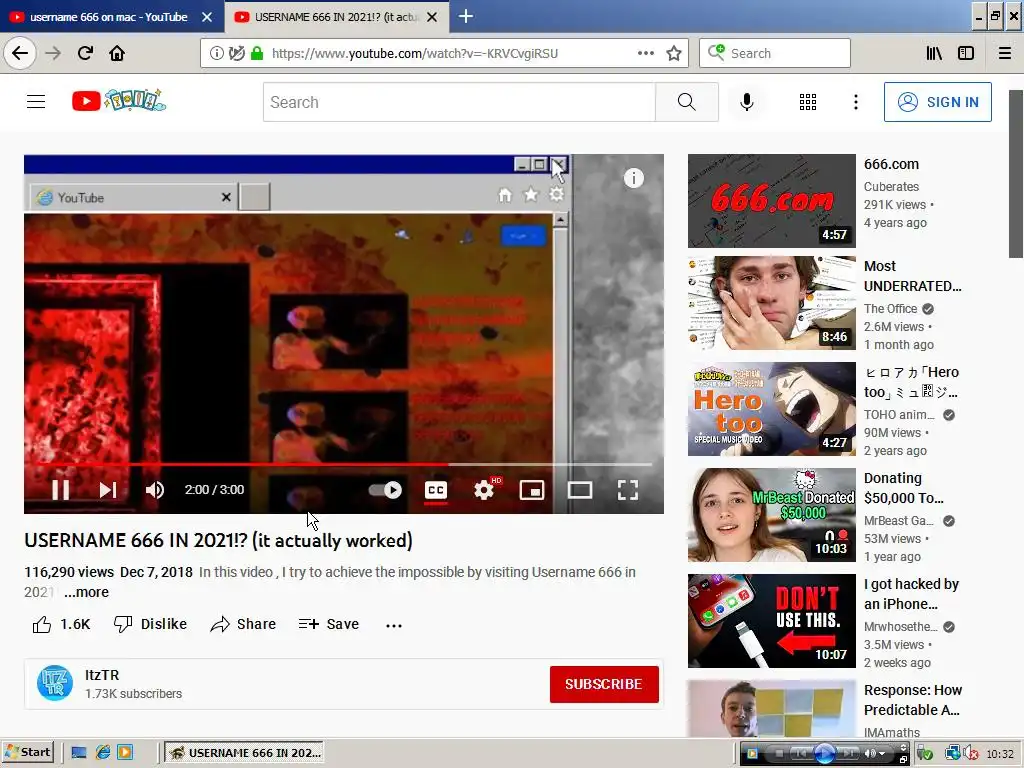The height and width of the screenshot is (768, 1024).
Task: Skip to the next video
Action: click(x=108, y=490)
